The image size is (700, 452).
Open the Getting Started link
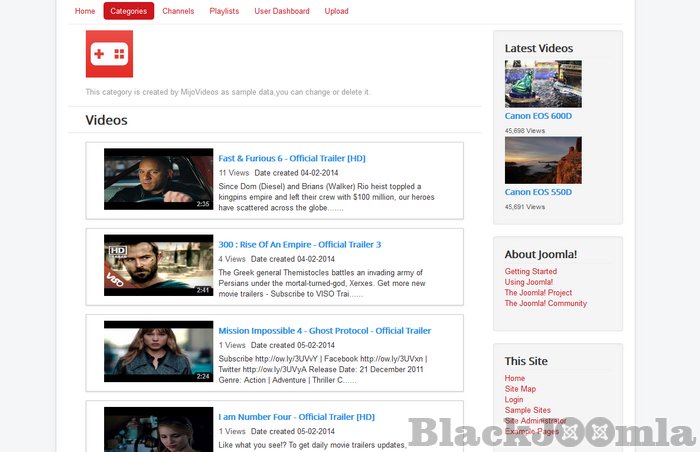531,272
